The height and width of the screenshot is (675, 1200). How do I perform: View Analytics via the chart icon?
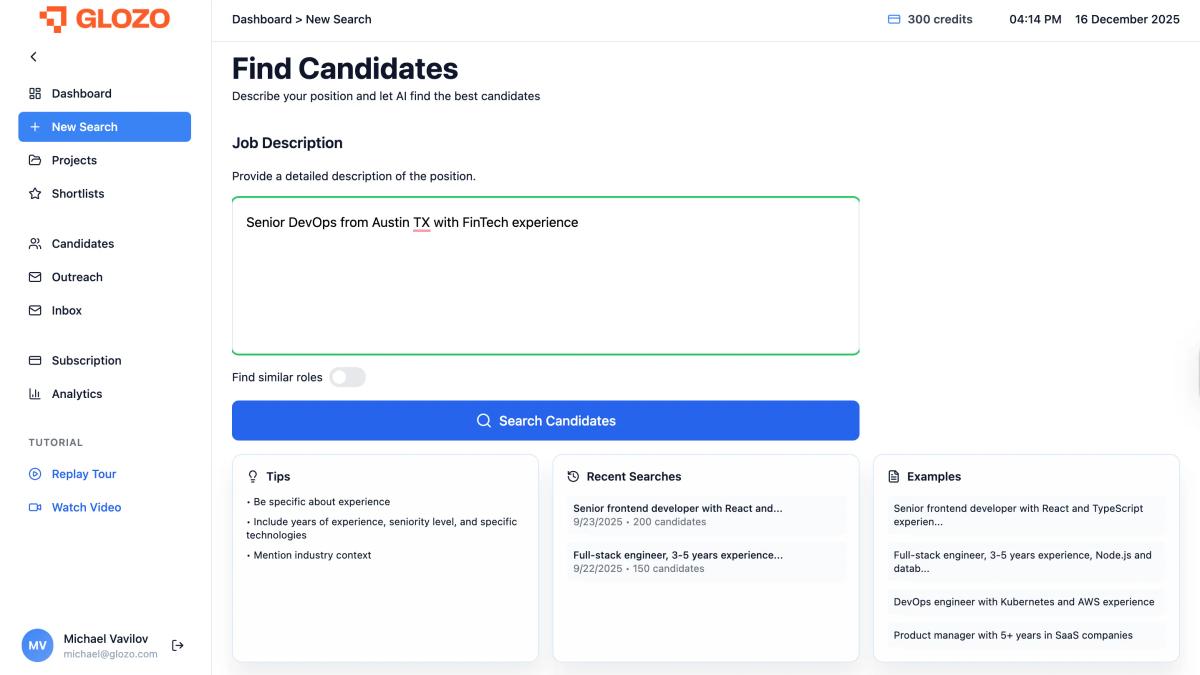coord(36,393)
